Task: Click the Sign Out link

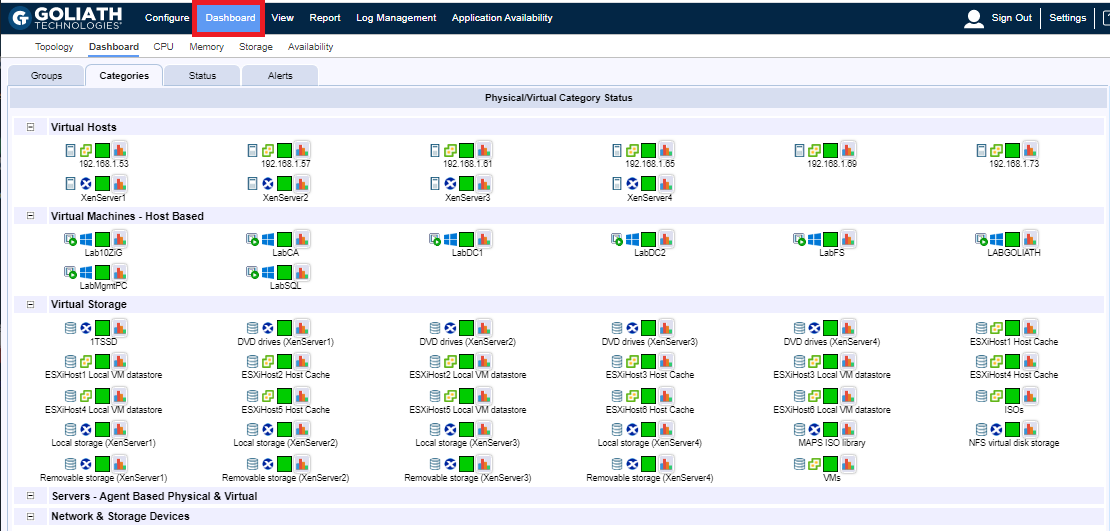Action: click(1011, 18)
